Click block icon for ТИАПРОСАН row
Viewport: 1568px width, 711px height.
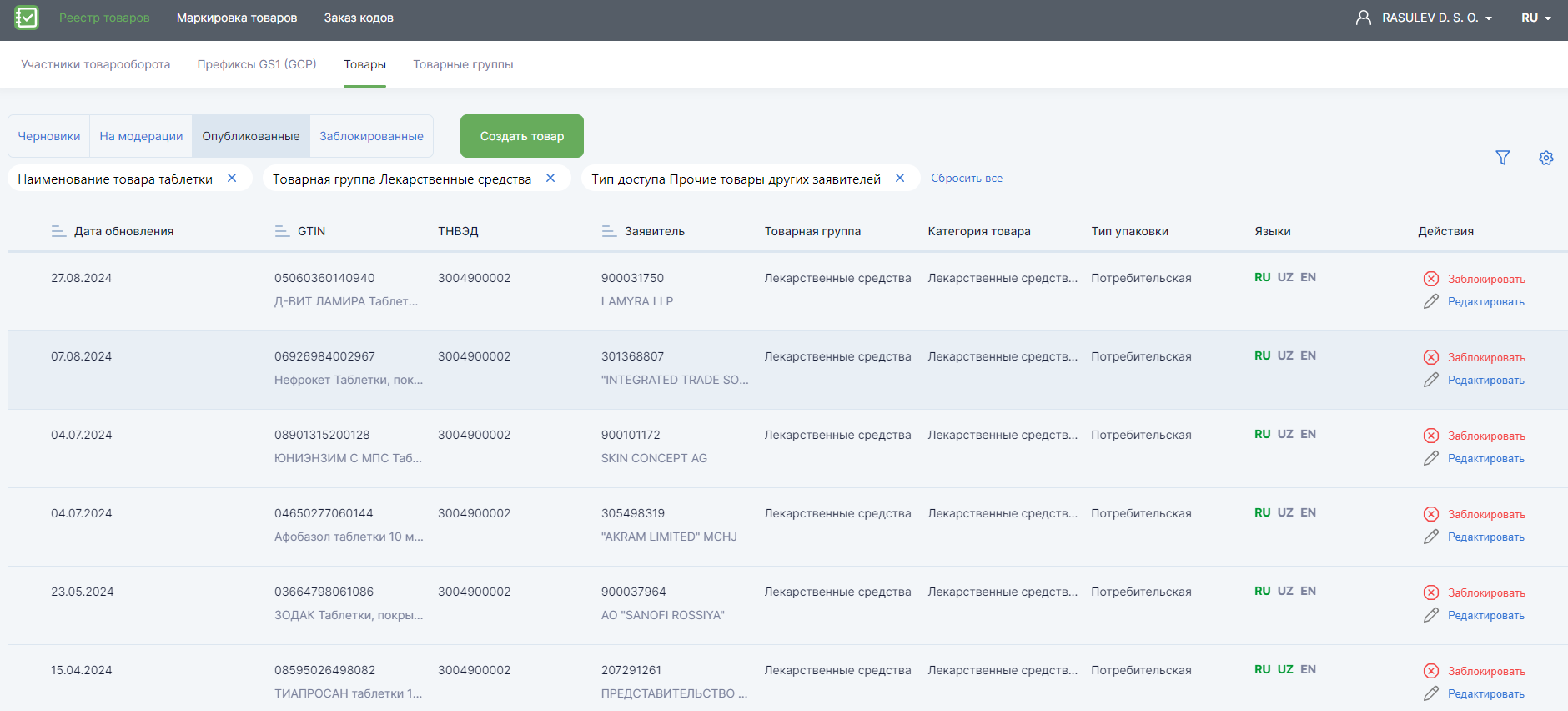click(x=1431, y=671)
